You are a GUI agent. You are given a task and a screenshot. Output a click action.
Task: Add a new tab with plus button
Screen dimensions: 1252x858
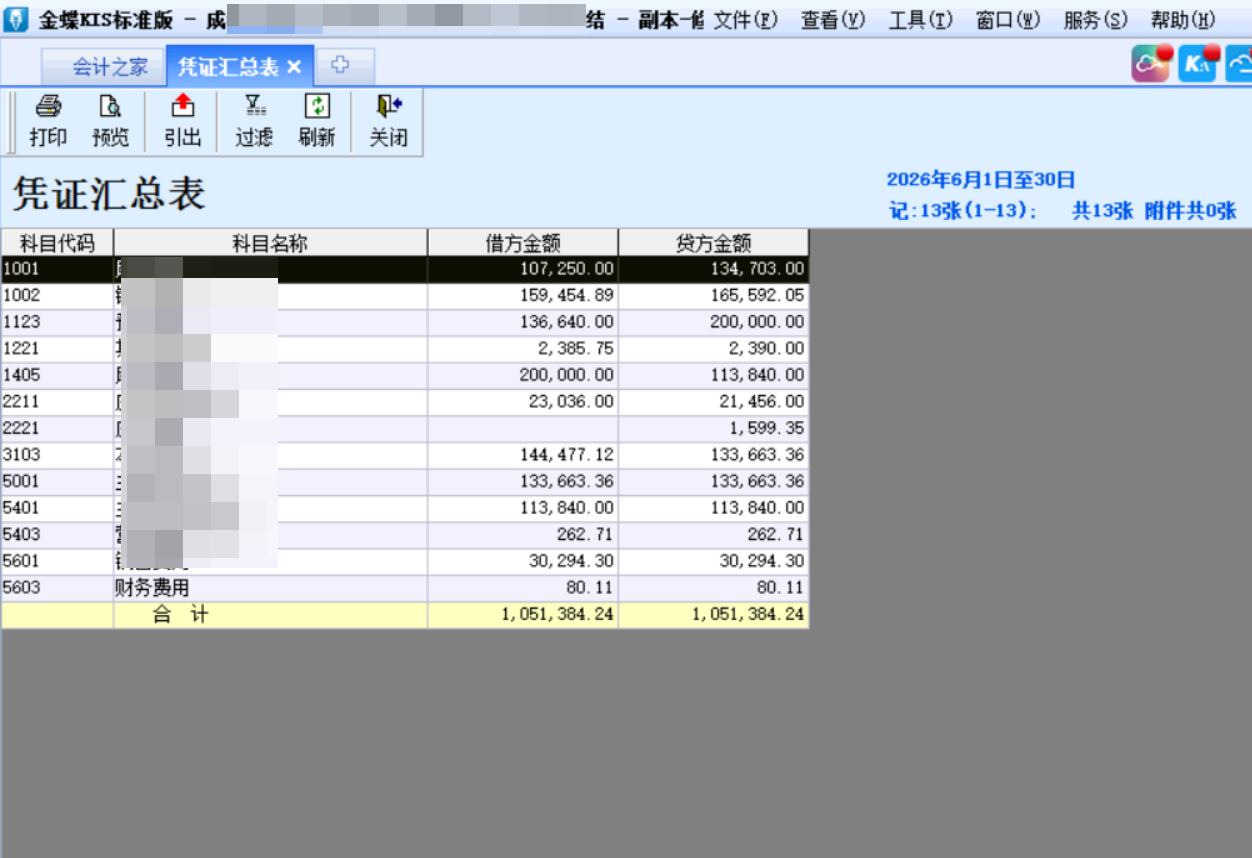(341, 66)
